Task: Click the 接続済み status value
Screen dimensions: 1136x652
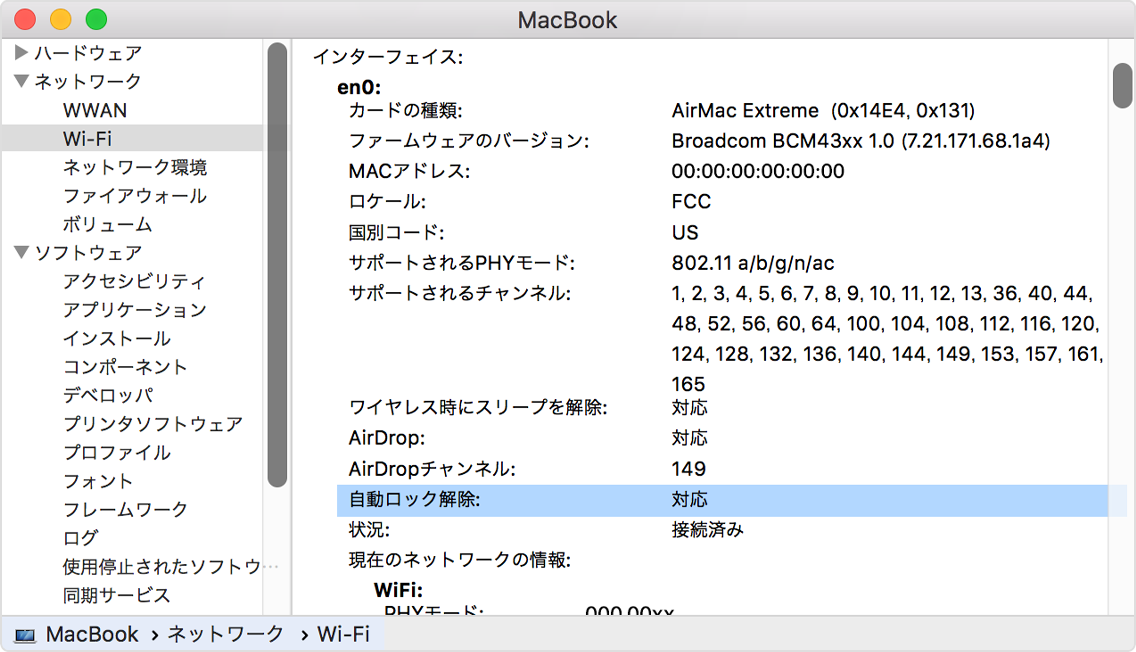Action: tap(708, 530)
